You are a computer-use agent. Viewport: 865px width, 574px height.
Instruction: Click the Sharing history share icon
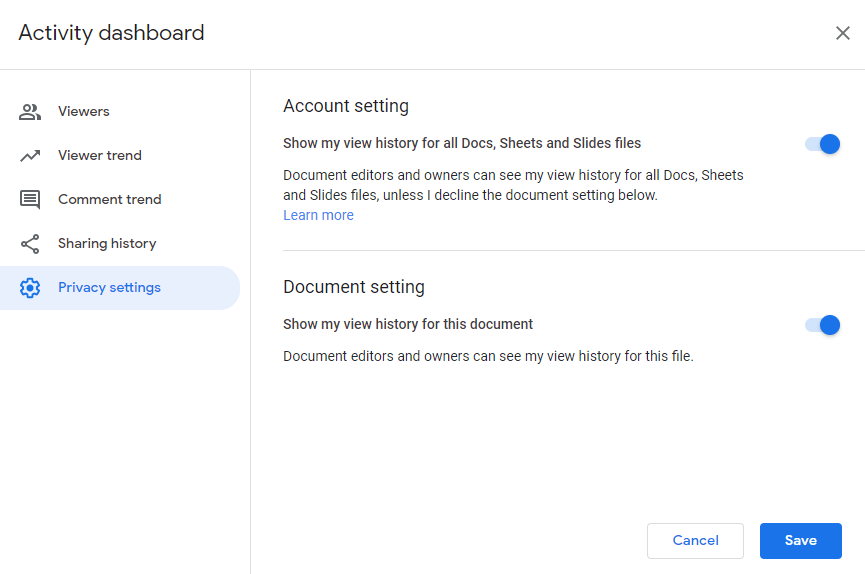[30, 244]
